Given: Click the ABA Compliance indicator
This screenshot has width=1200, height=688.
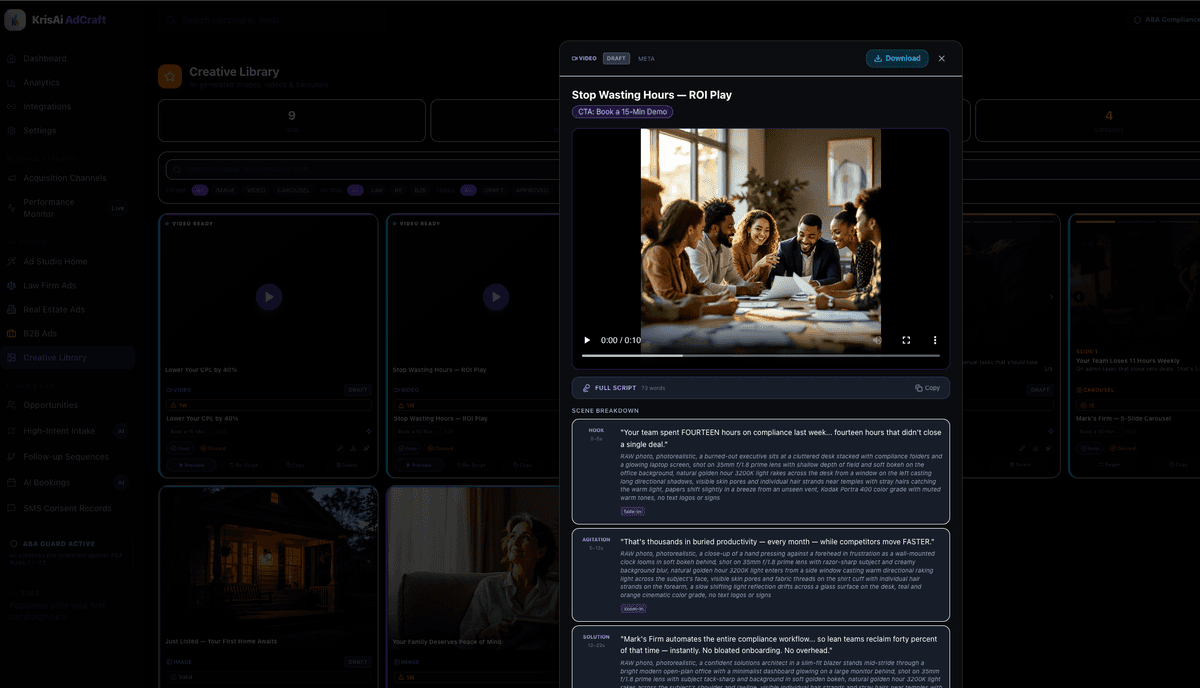Looking at the screenshot, I should [x=1166, y=20].
